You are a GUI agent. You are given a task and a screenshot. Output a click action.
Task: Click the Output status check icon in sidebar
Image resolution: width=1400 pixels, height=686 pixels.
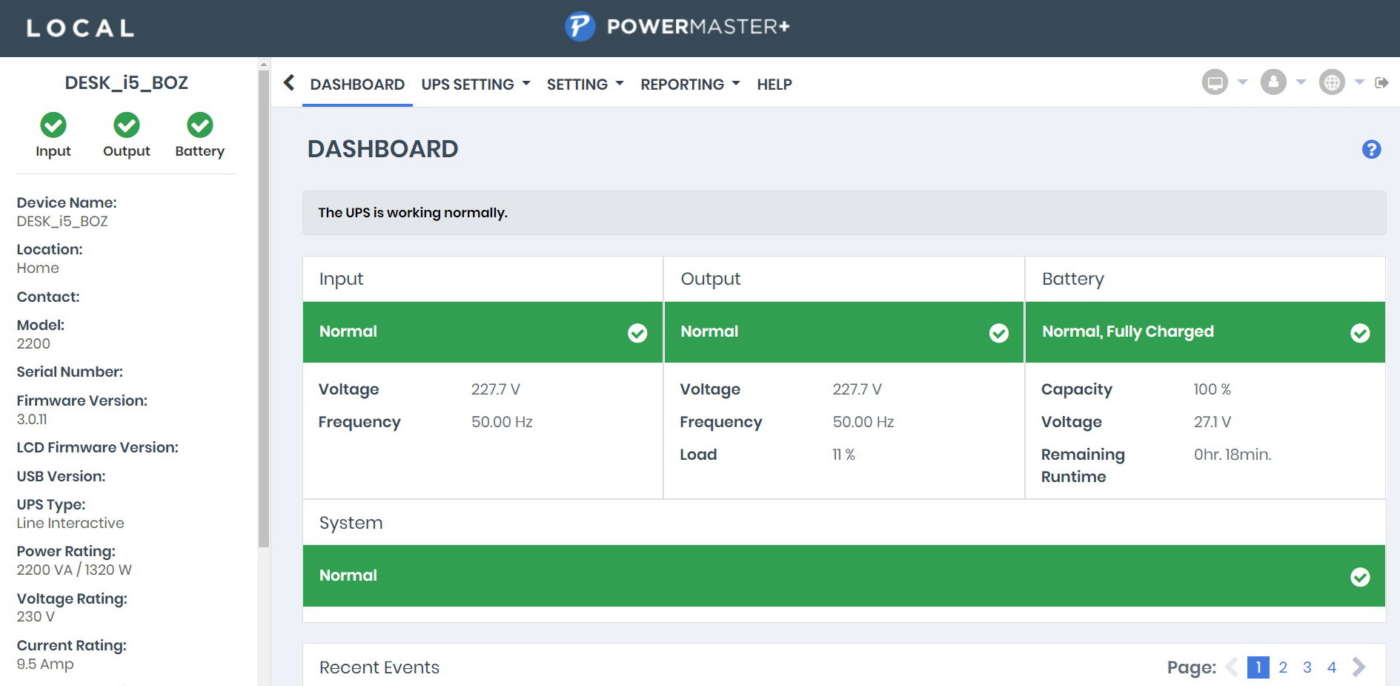pos(126,125)
